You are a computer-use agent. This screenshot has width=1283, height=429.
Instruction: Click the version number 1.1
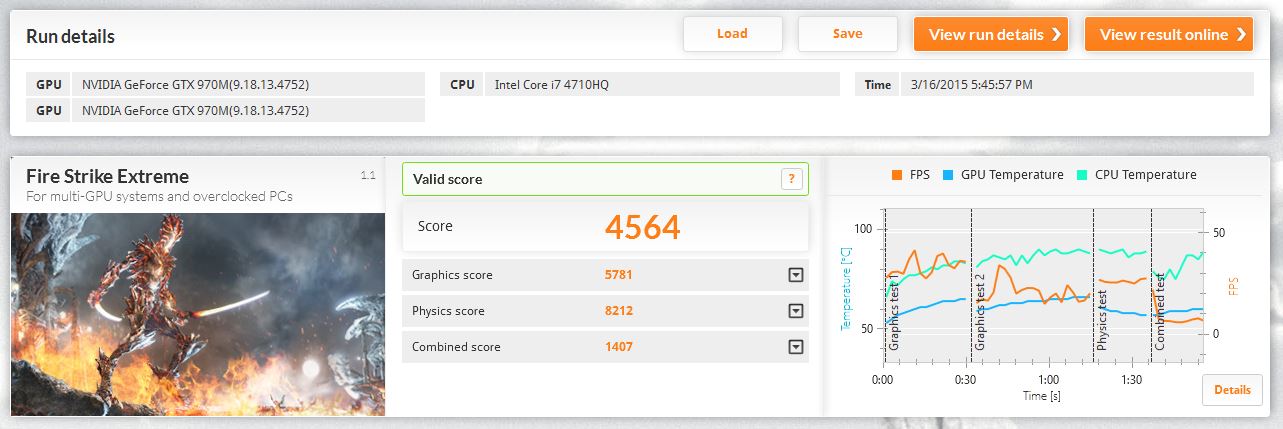click(367, 175)
